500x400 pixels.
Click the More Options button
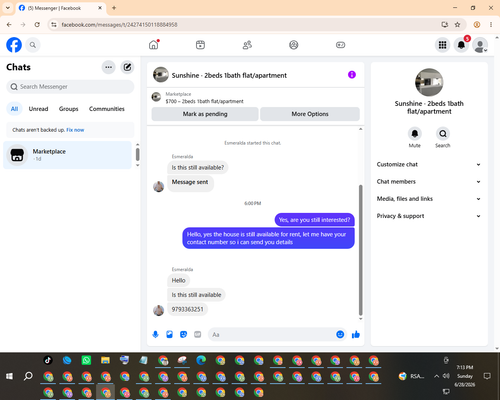click(x=310, y=114)
